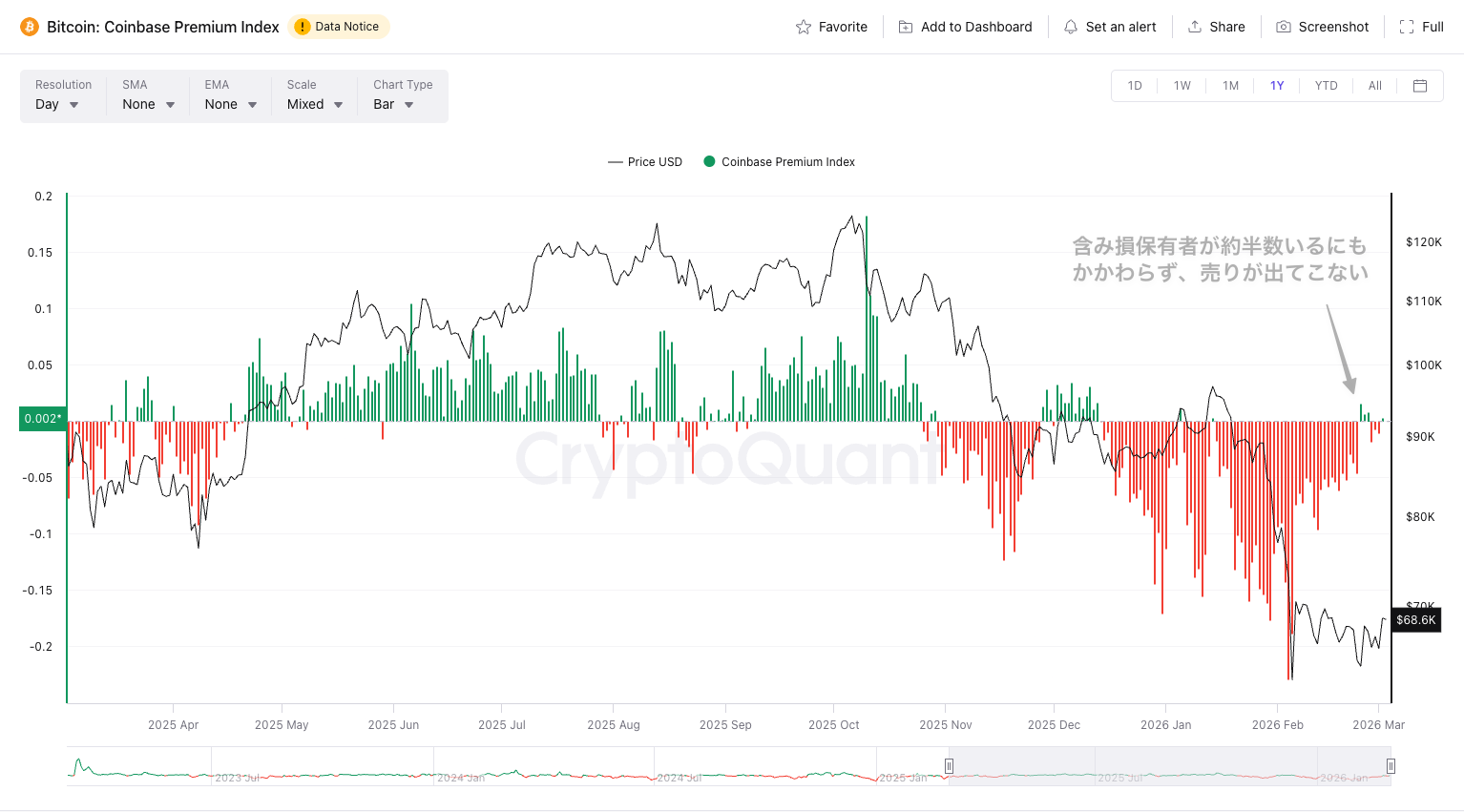The width and height of the screenshot is (1464, 812).
Task: Click the Full screen expand icon
Action: click(1407, 27)
